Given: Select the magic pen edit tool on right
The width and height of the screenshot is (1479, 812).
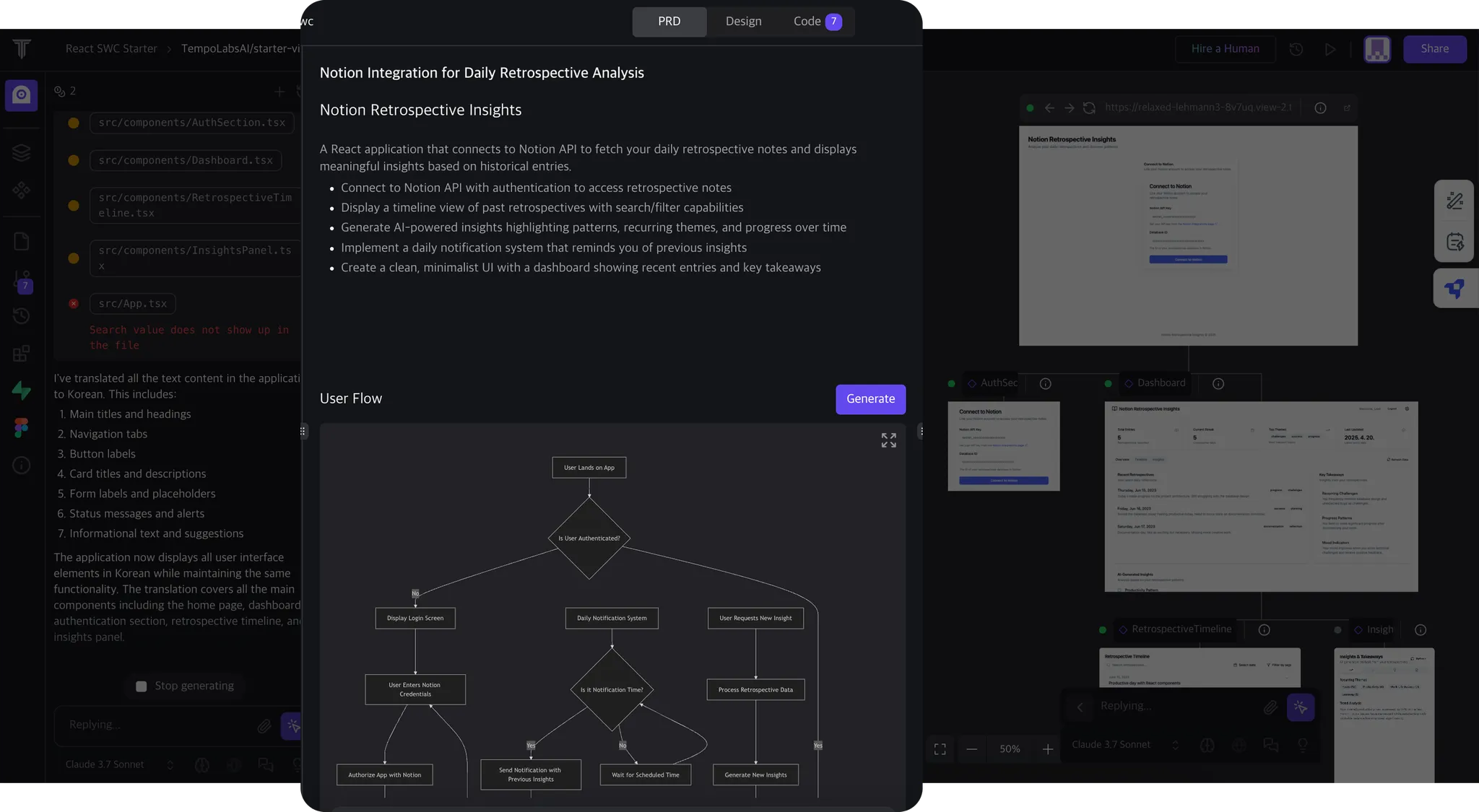Looking at the screenshot, I should click(1454, 201).
